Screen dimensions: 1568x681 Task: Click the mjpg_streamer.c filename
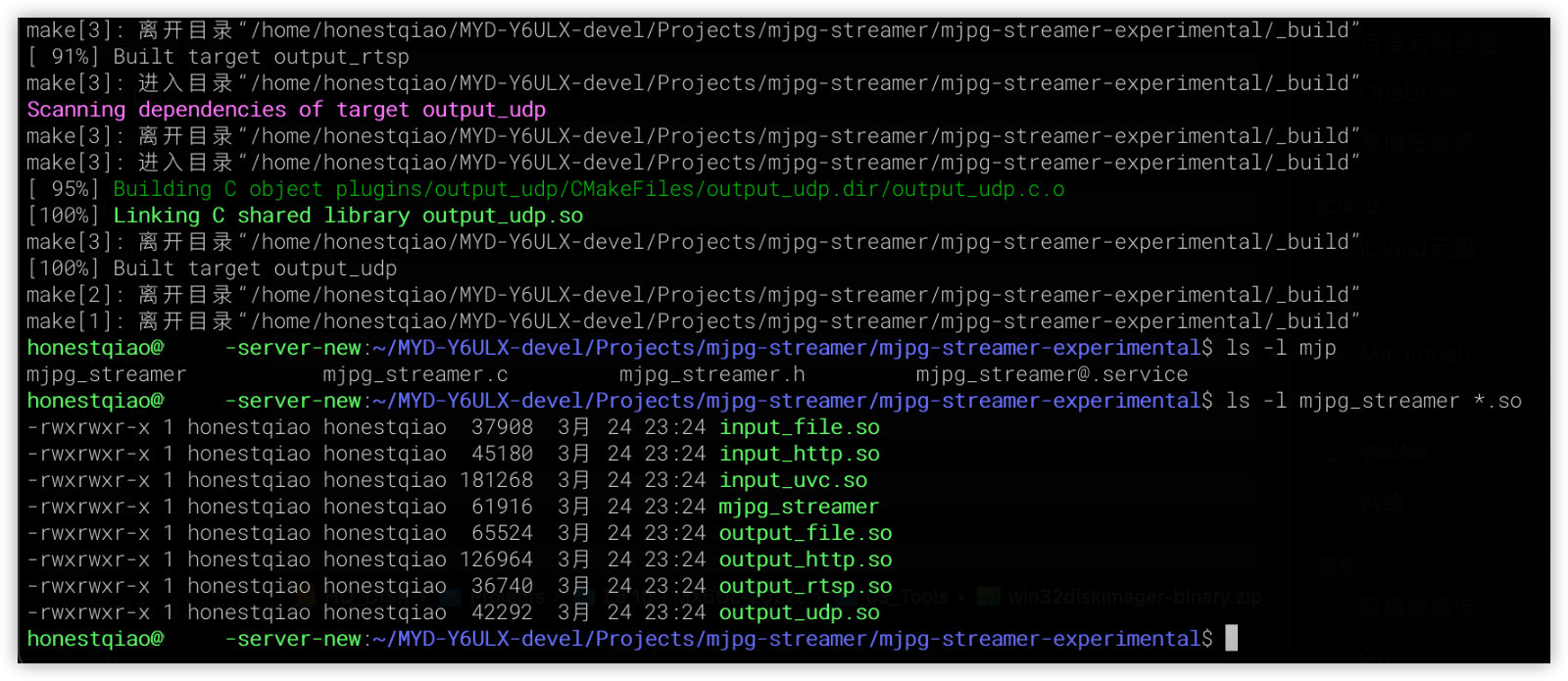pyautogui.click(x=416, y=374)
